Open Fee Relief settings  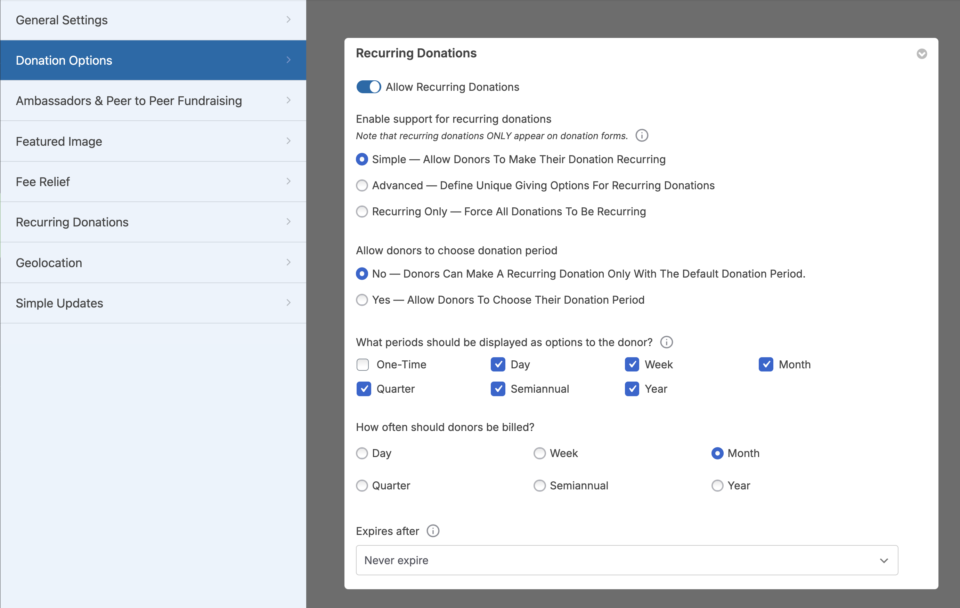pyautogui.click(x=153, y=182)
